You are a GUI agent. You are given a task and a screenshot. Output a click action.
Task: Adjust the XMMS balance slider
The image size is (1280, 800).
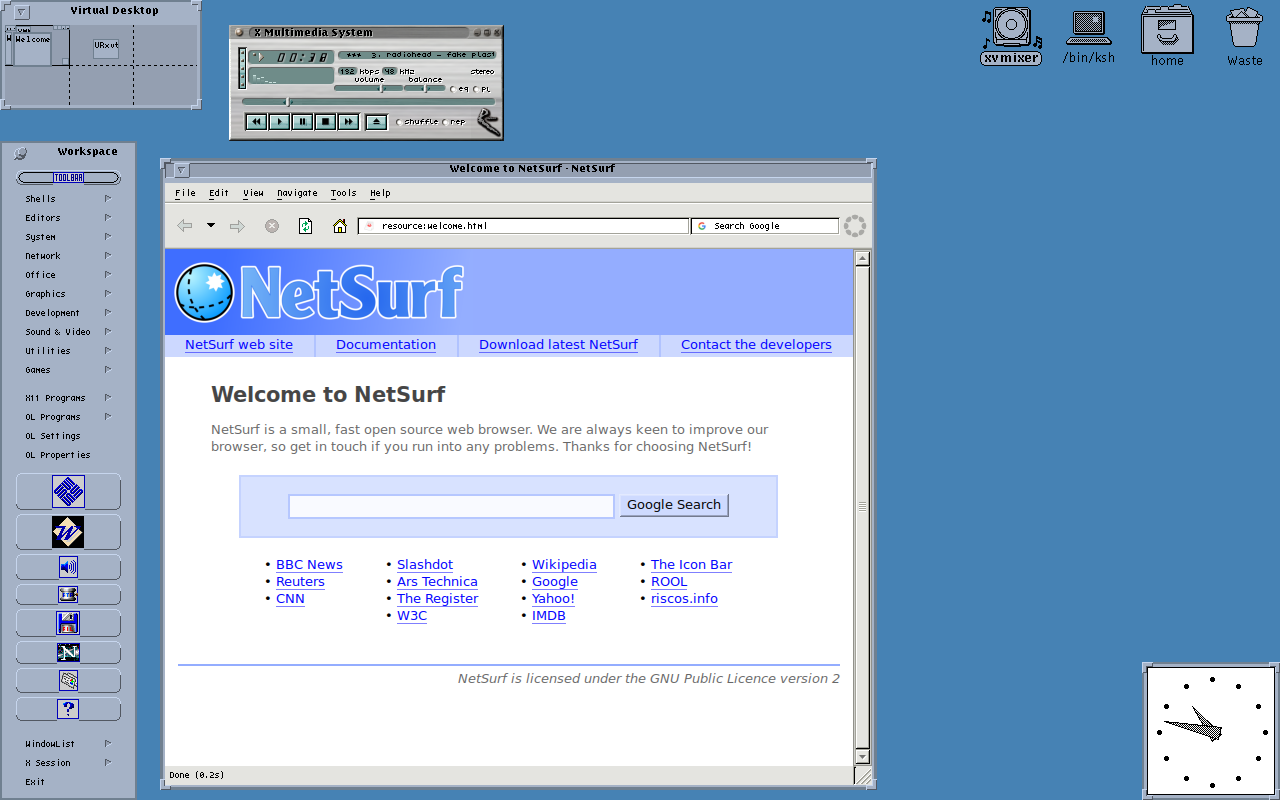point(425,88)
